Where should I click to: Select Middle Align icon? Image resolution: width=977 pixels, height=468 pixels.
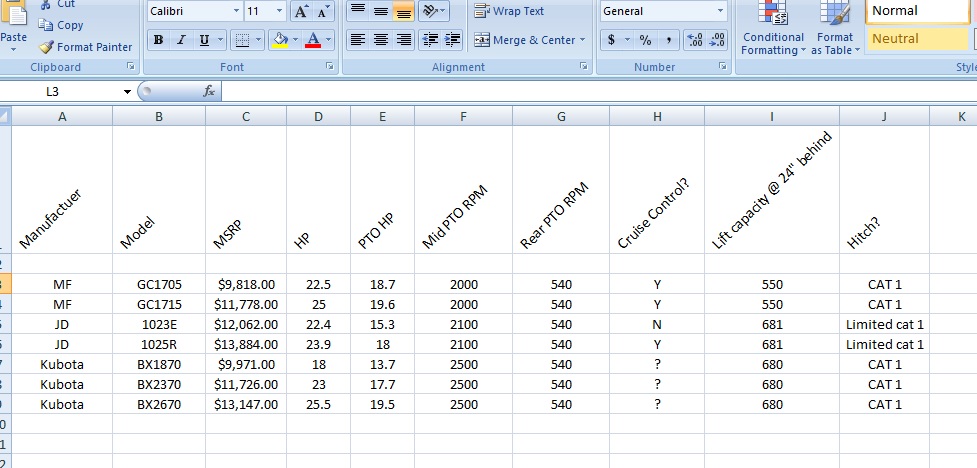coord(380,11)
